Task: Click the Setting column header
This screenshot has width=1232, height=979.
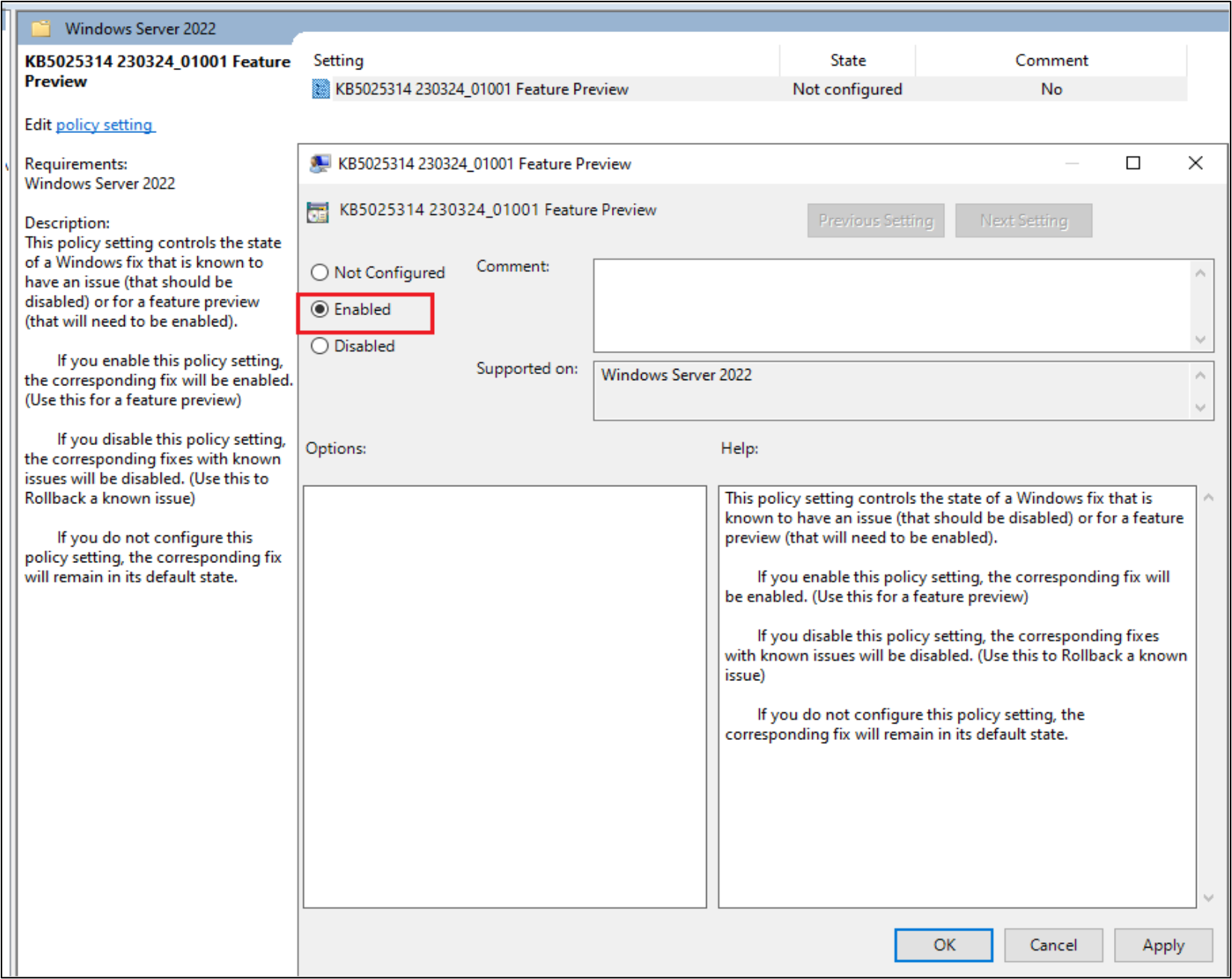Action: click(x=544, y=60)
